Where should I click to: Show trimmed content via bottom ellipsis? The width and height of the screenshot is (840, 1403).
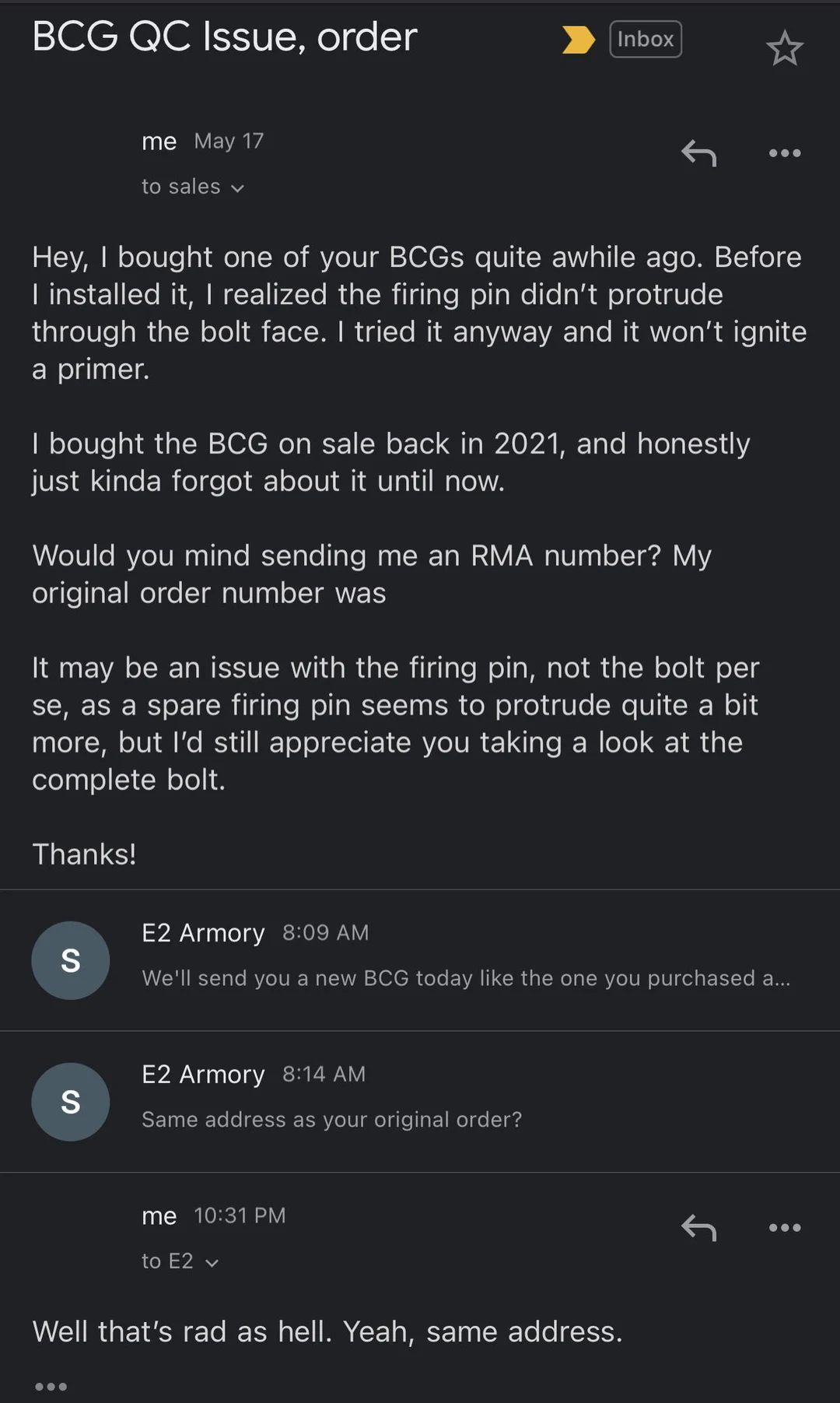(51, 1385)
